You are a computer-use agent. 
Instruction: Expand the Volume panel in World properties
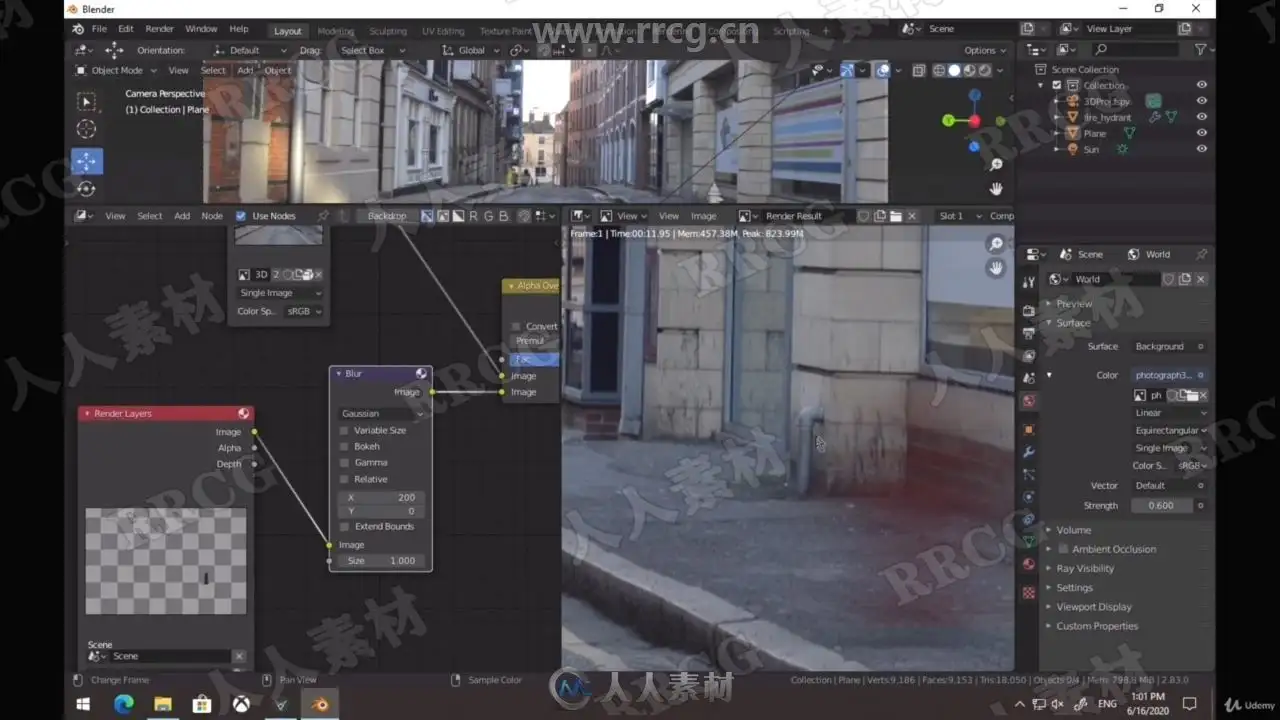(x=1073, y=530)
